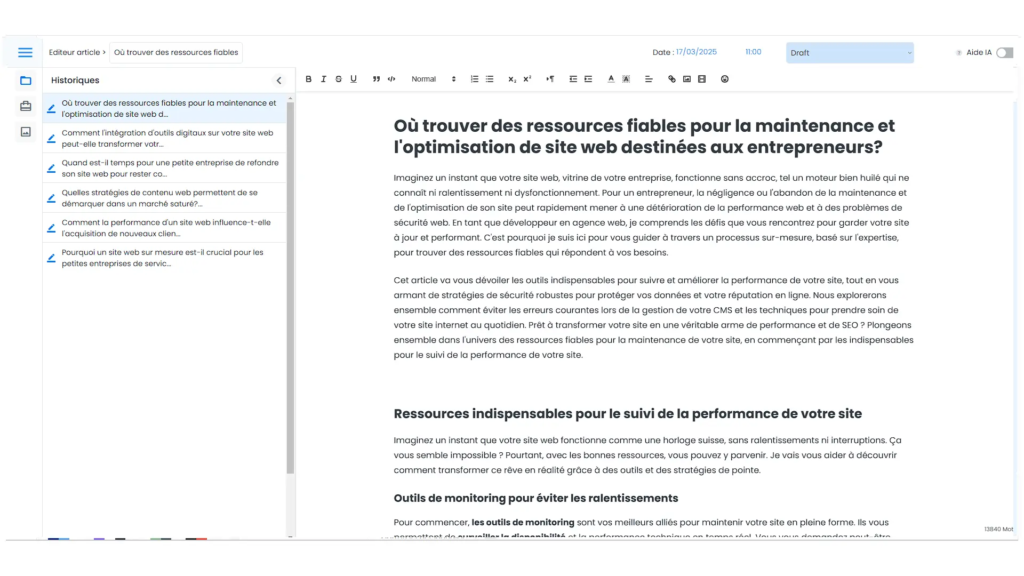Insert a code block
The width and height of the screenshot is (1024, 576).
pos(391,79)
